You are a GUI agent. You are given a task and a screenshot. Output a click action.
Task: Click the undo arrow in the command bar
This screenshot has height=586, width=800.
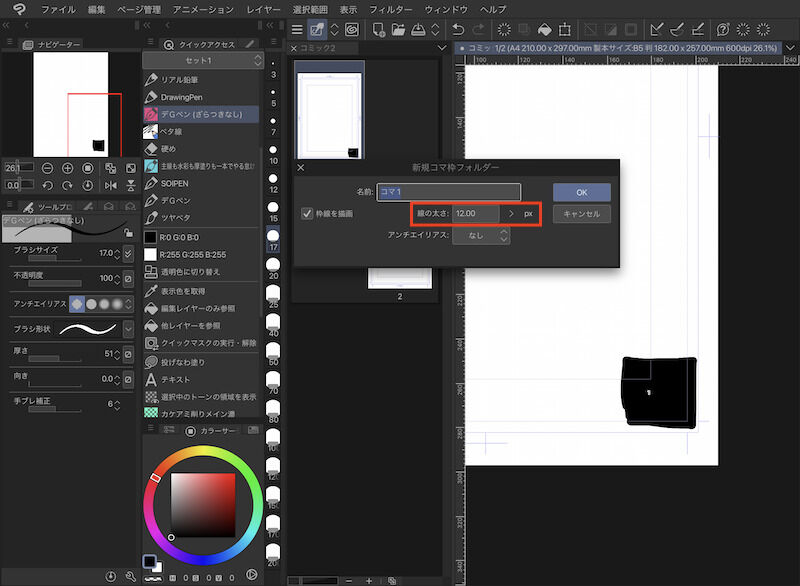[x=458, y=30]
